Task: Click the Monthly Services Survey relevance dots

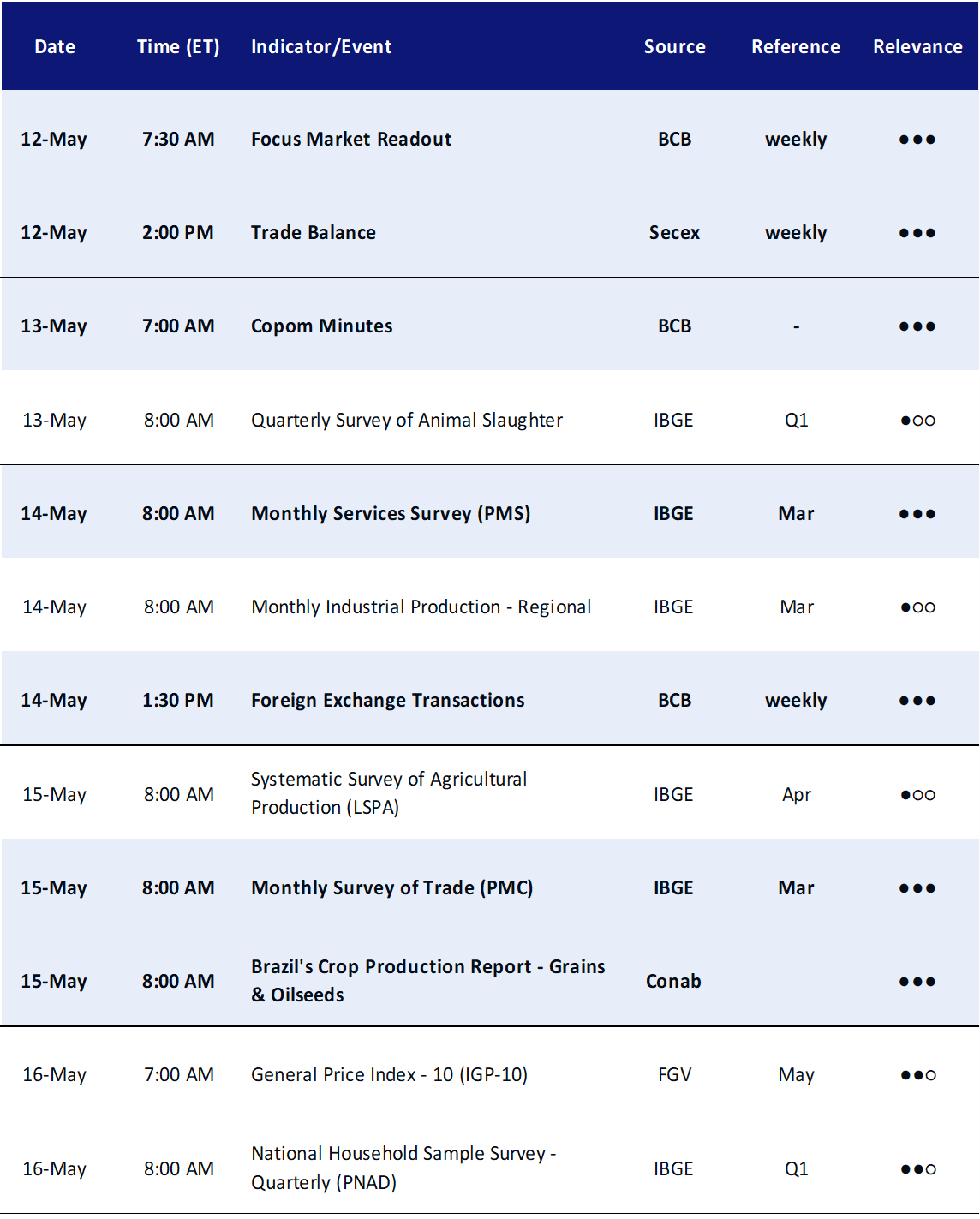Action: click(x=917, y=514)
